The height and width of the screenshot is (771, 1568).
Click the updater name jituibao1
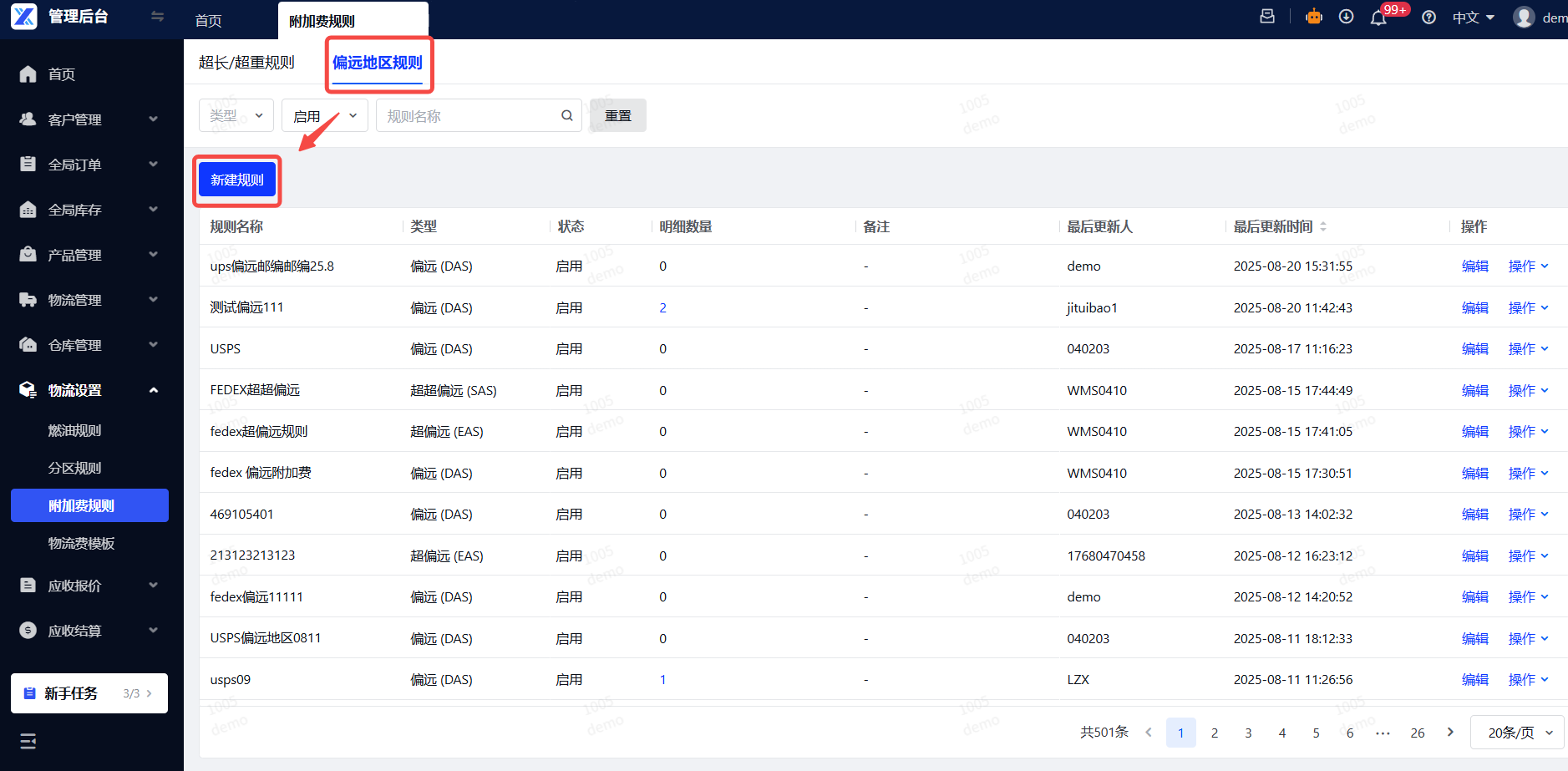[x=1092, y=308]
